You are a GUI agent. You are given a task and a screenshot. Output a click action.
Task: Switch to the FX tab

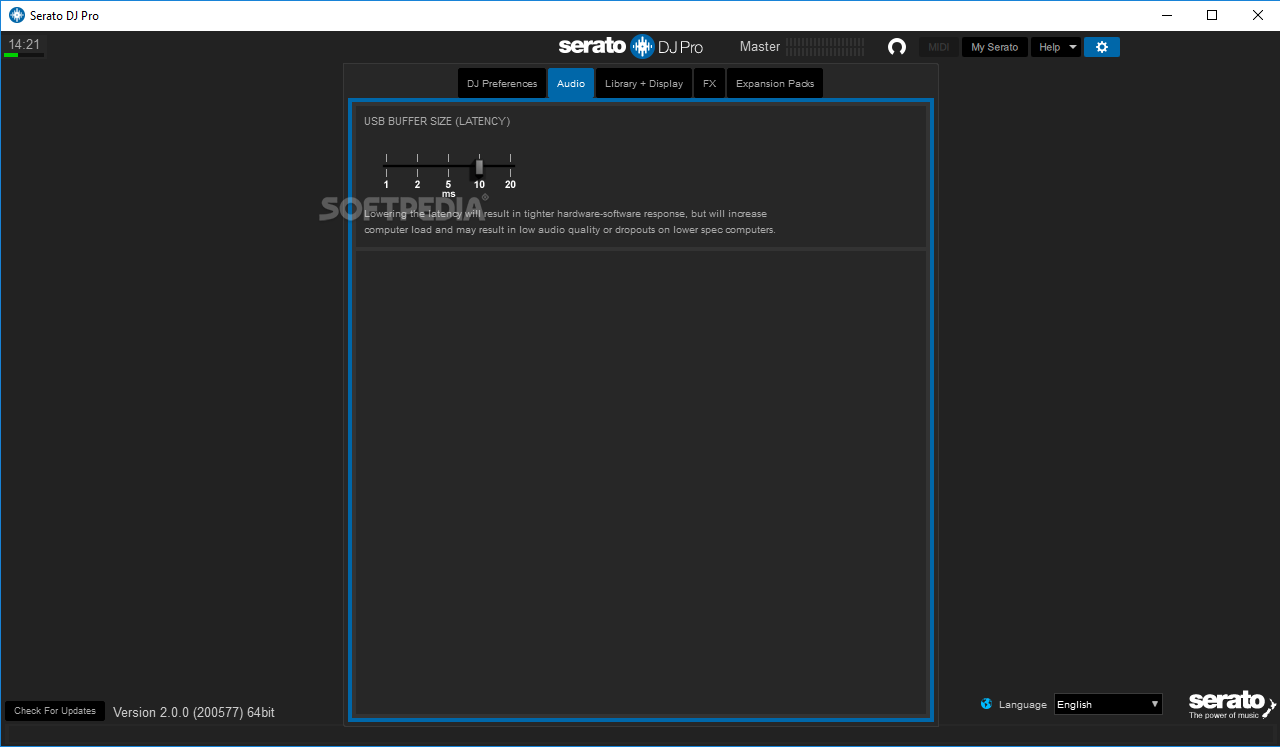tap(709, 83)
